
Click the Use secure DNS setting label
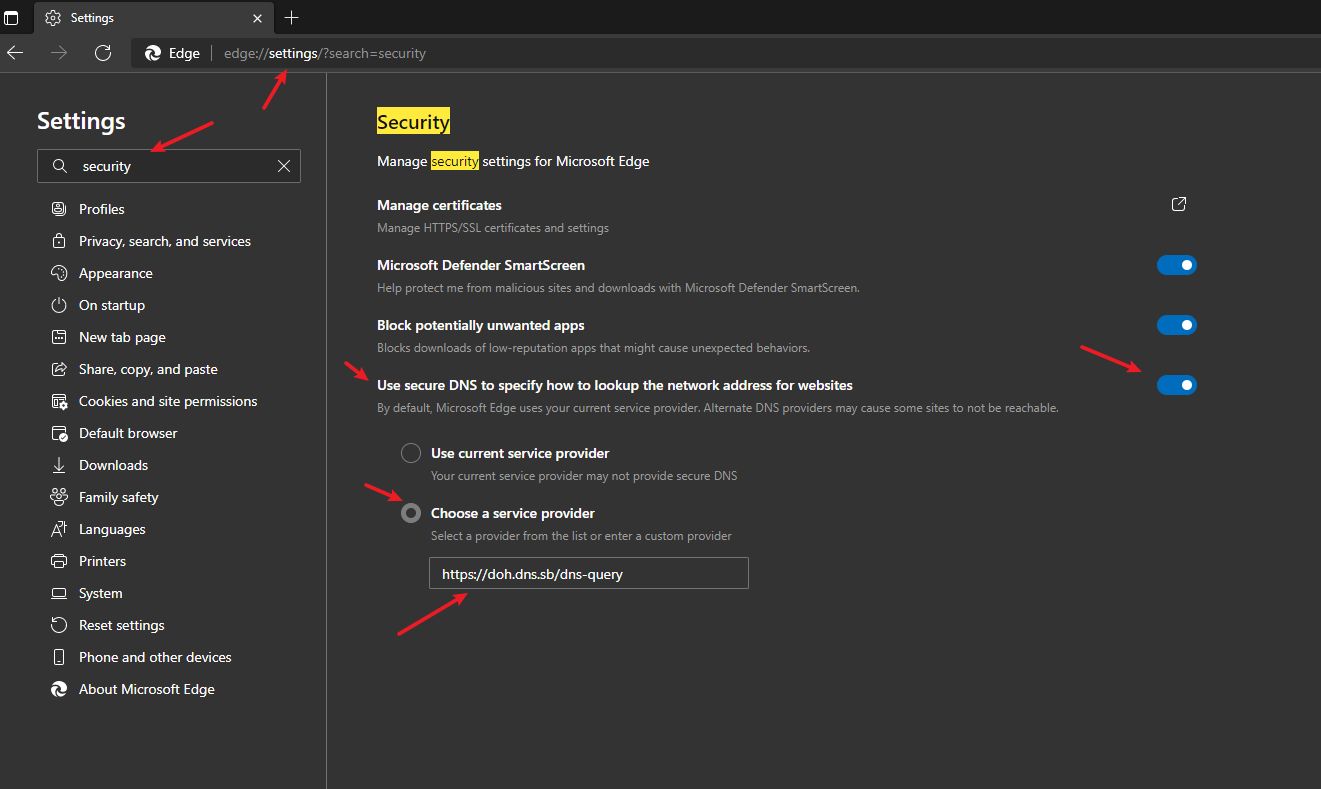click(615, 385)
